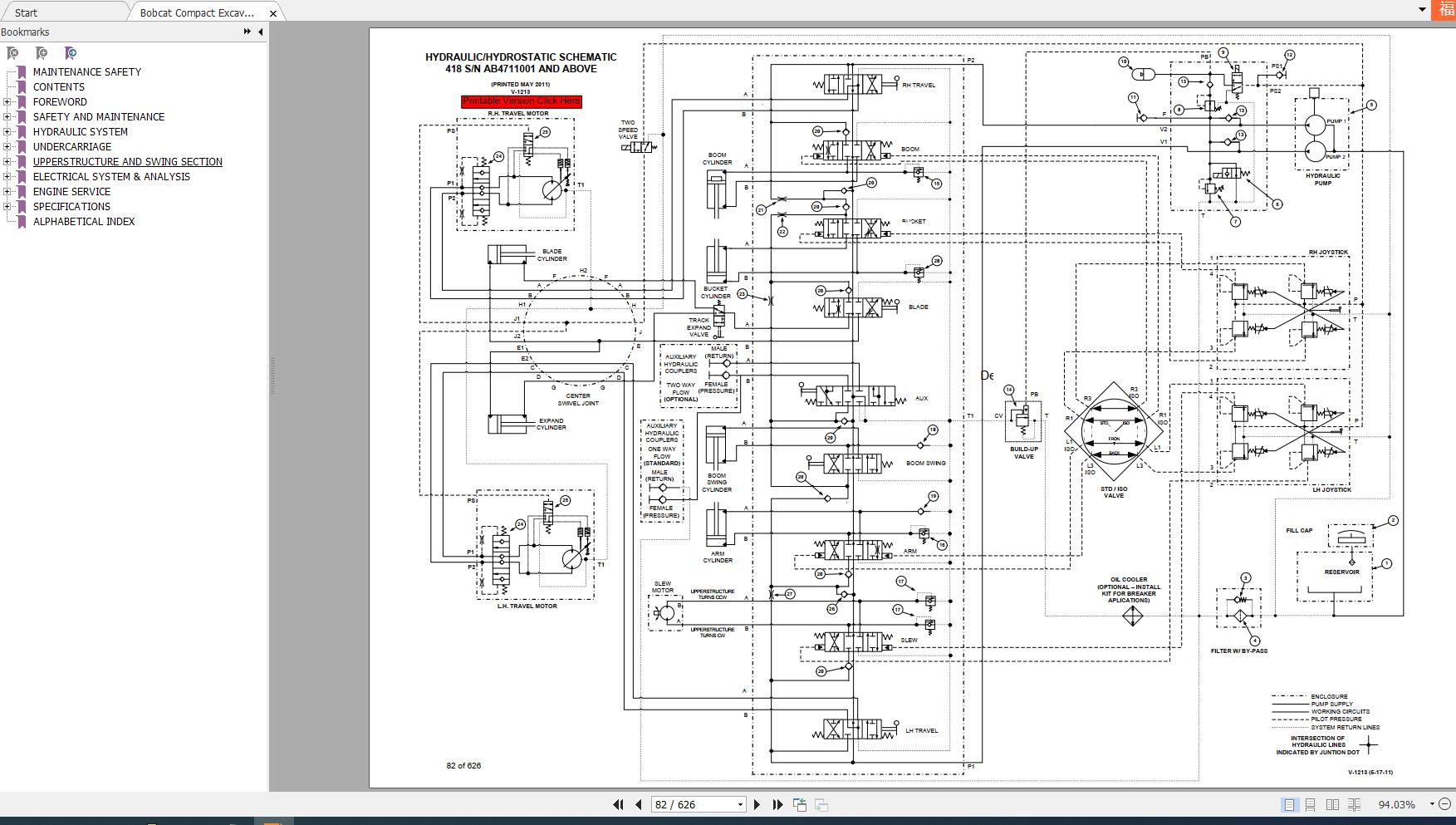Open the UNDERCARRIAGE bookmark
This screenshot has width=1456, height=825.
72,147
